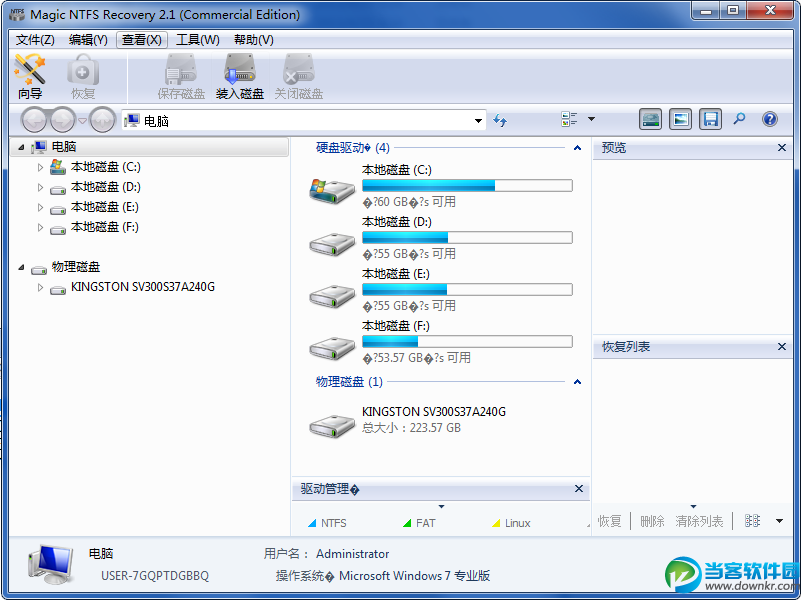Image resolution: width=801 pixels, height=600 pixels.
Task: Click the Linux legend marker
Action: (496, 523)
